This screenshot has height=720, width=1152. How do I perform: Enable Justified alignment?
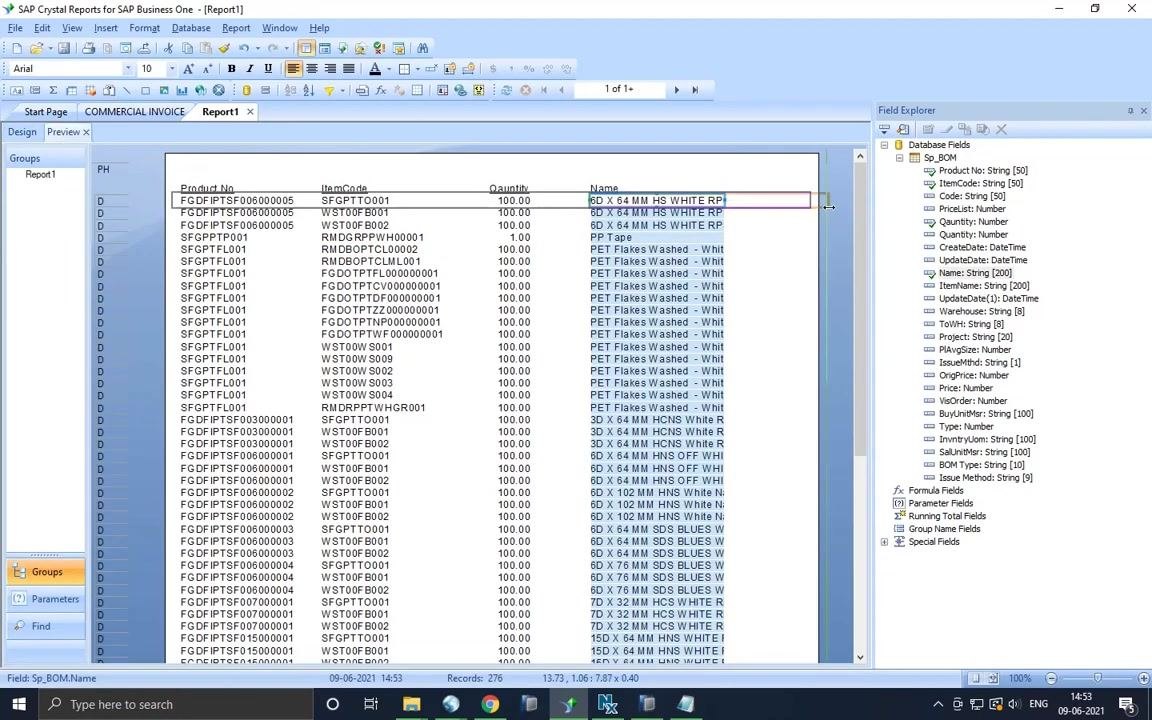[x=349, y=69]
